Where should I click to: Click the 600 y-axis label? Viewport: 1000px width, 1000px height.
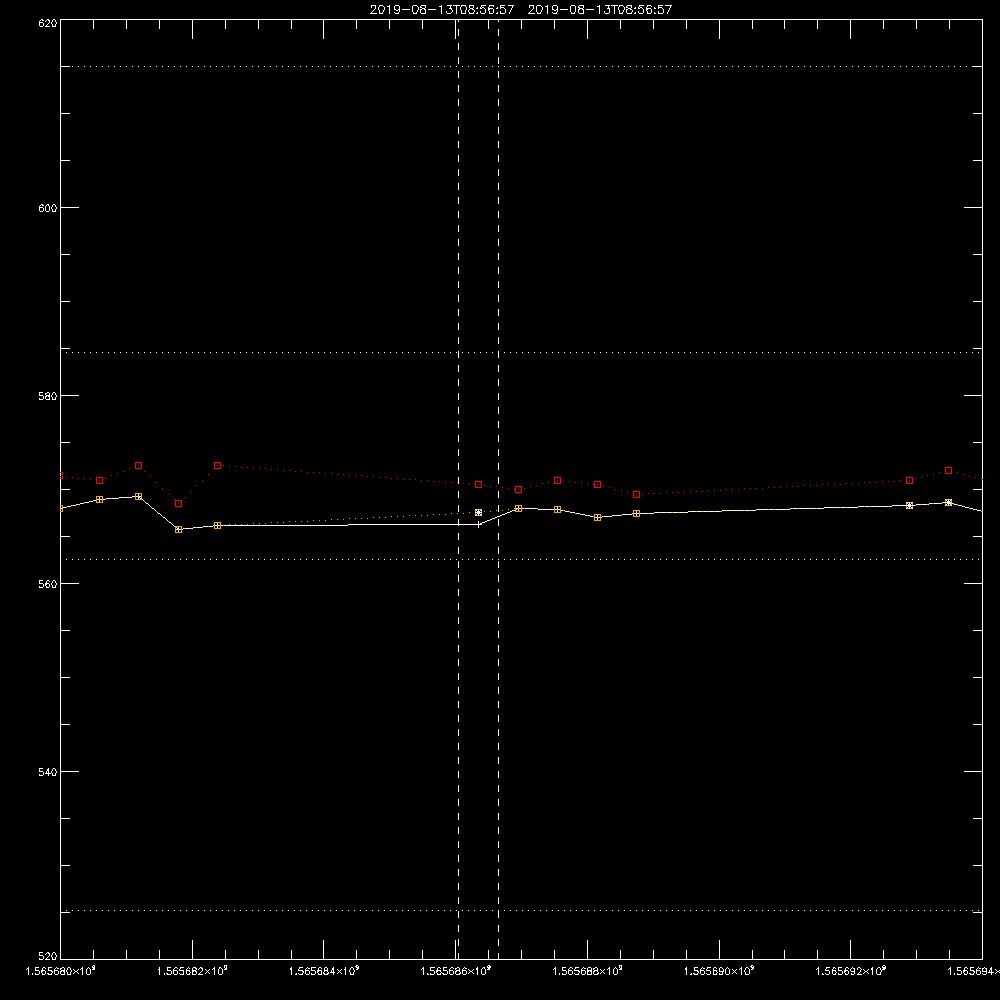pos(48,208)
